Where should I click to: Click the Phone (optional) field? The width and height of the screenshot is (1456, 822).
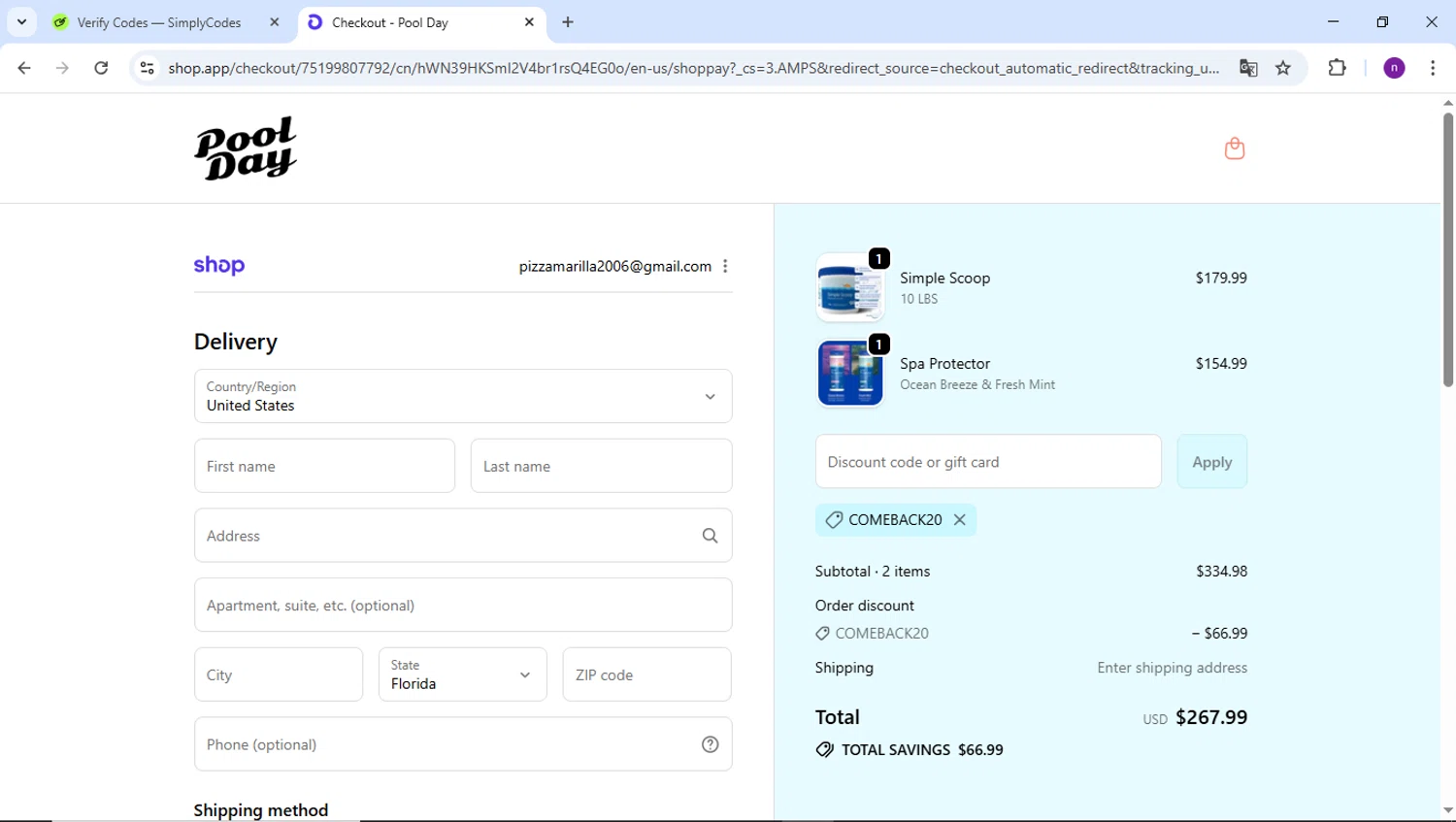463,744
